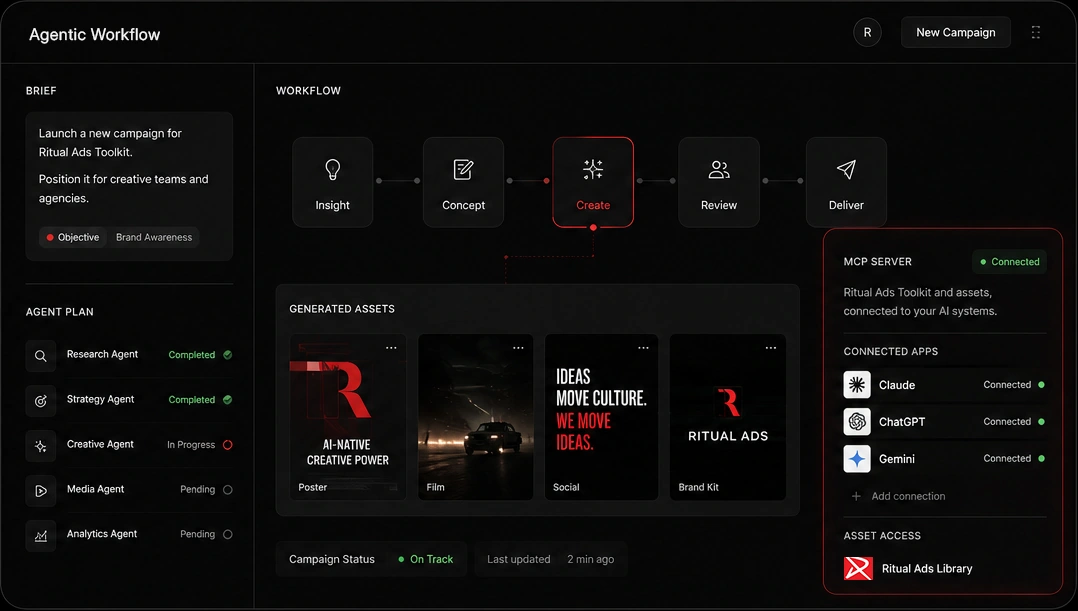This screenshot has width=1078, height=611.
Task: Click the Media Agent play icon
Action: tap(41, 491)
